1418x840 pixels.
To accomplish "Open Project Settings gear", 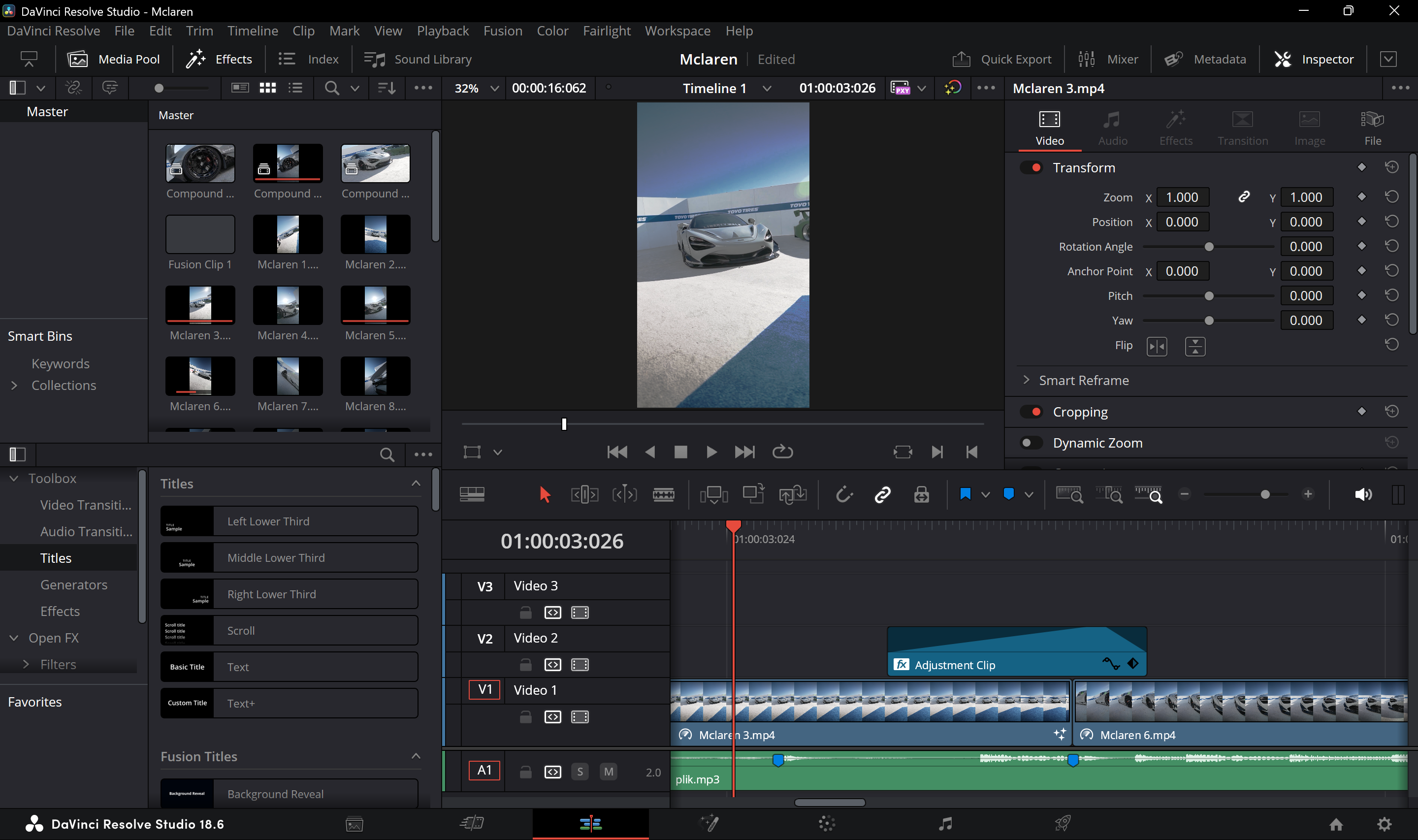I will pos(1385,824).
